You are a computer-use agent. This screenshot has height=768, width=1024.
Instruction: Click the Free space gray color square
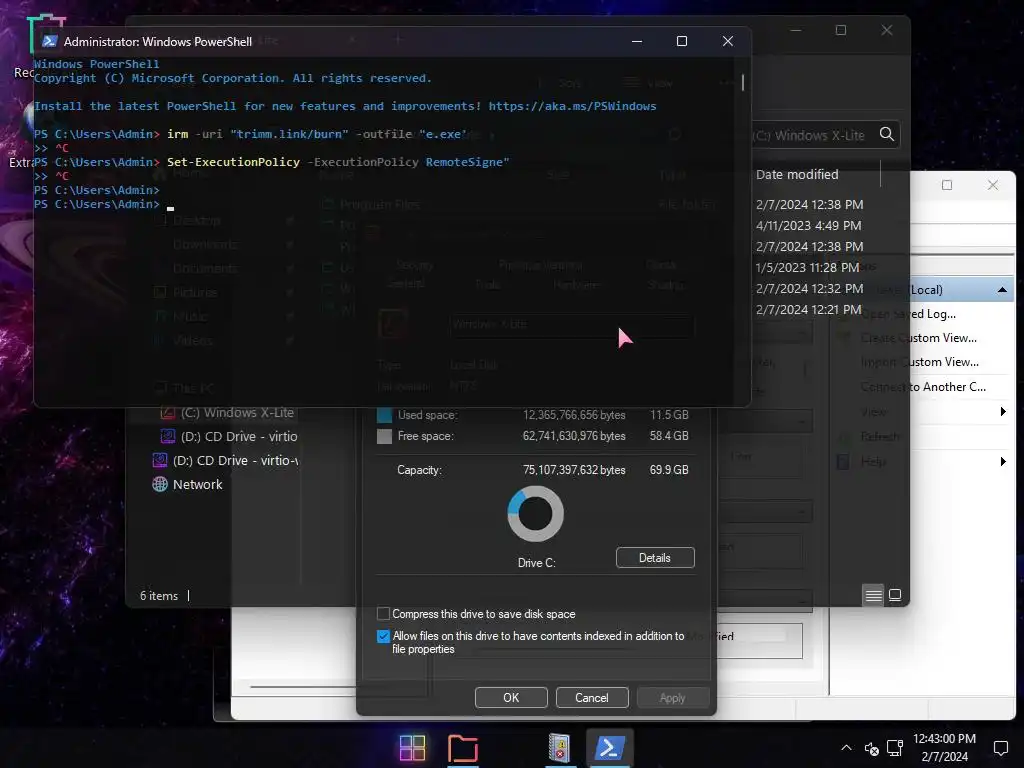385,436
